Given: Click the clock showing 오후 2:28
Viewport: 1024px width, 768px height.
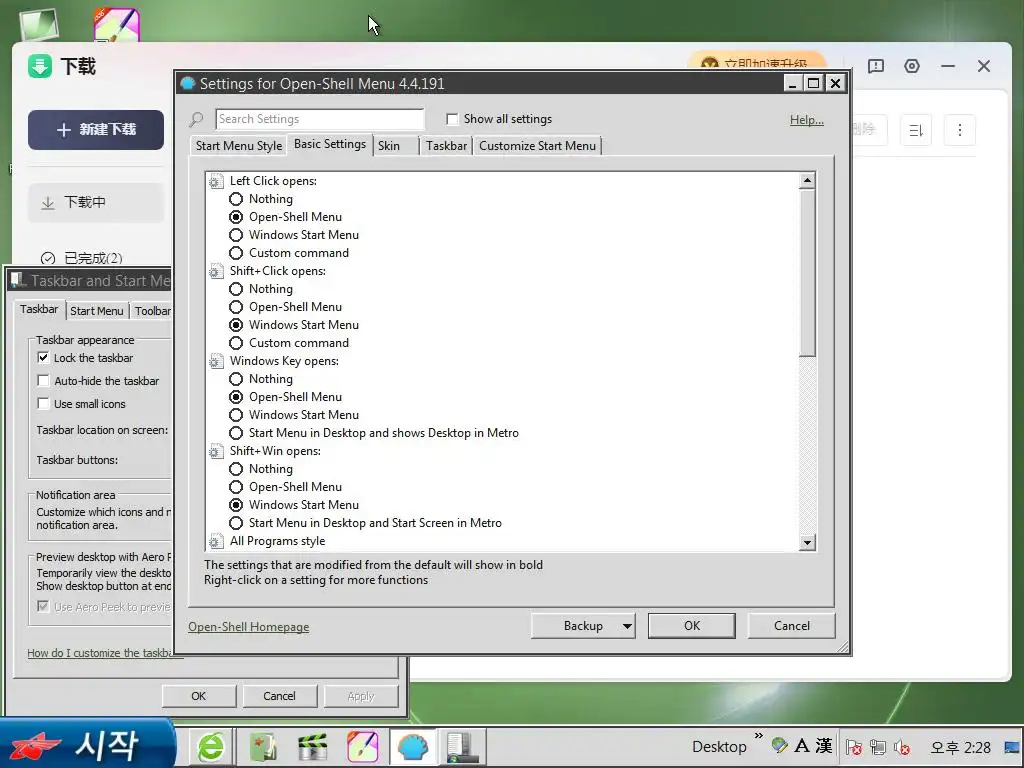Looking at the screenshot, I should (961, 747).
